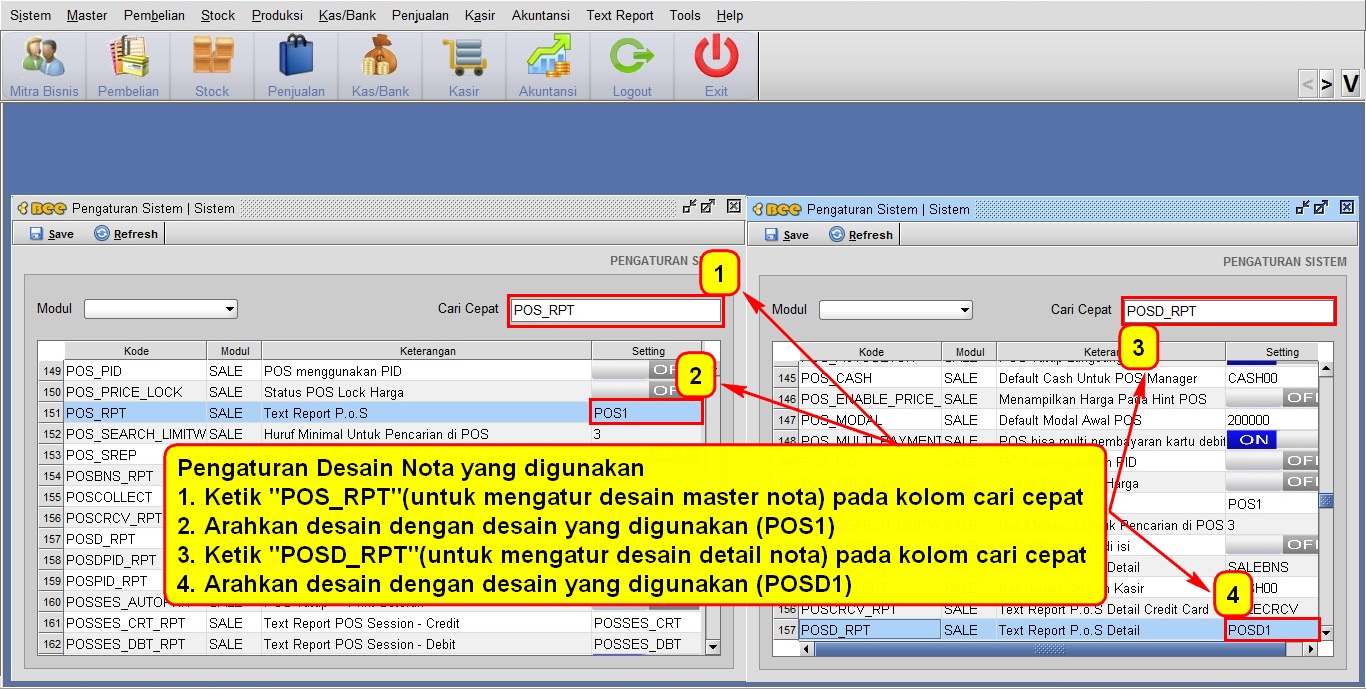Open the Produksi menu
This screenshot has width=1366, height=689.
[x=277, y=15]
